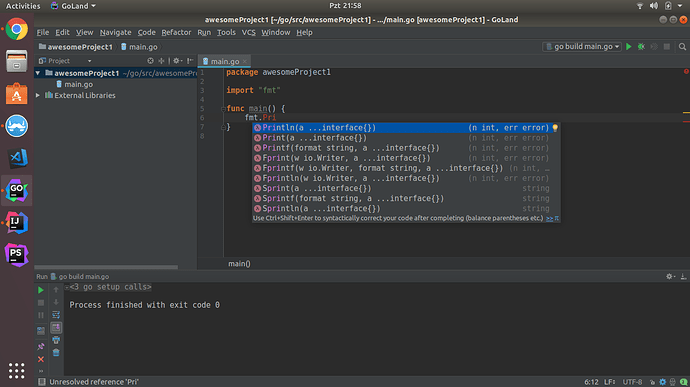Image resolution: width=690 pixels, height=387 pixels.
Task: Open the VCS menu
Action: click(x=249, y=33)
